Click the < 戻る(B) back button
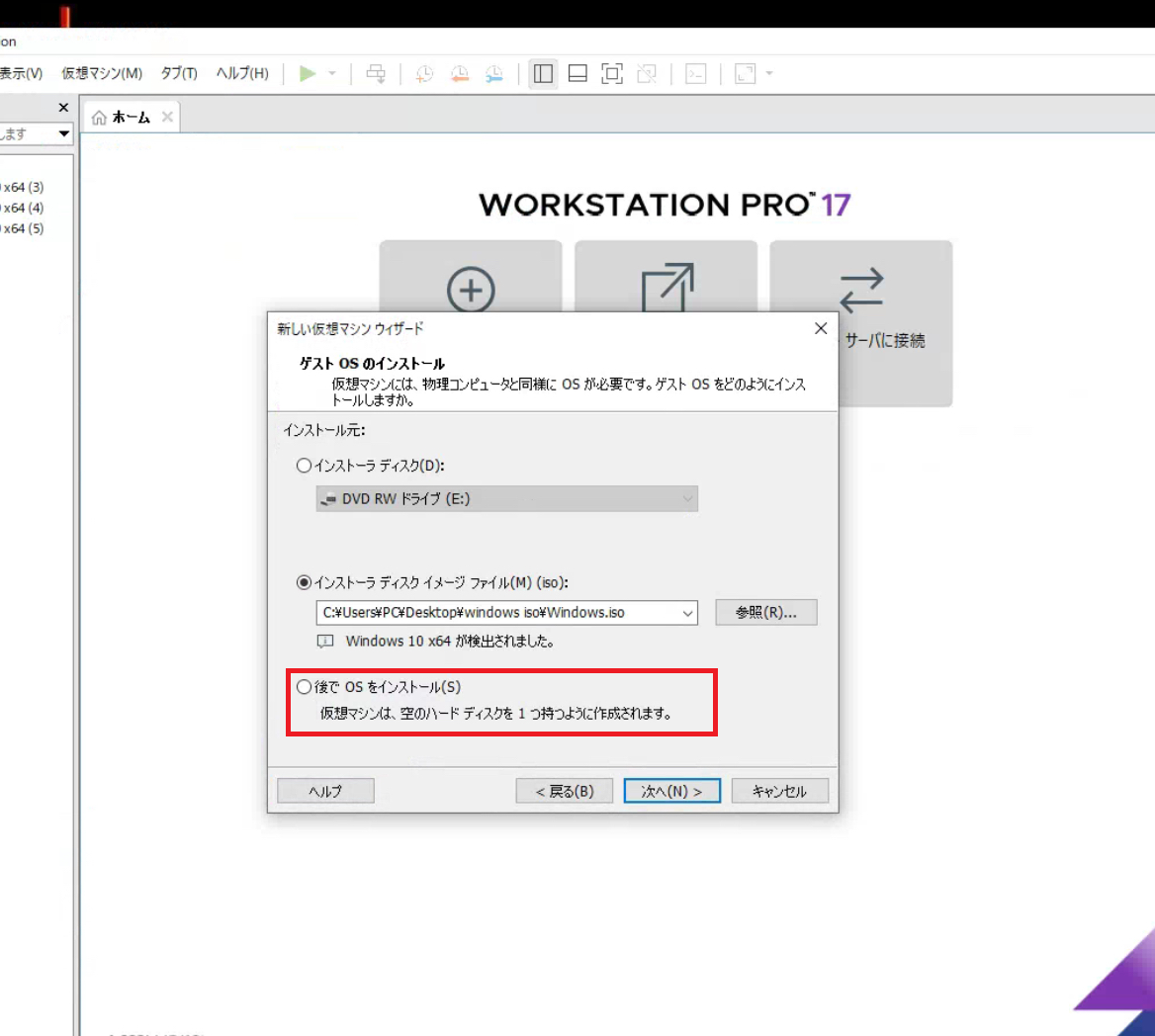Viewport: 1155px width, 1036px height. pos(565,791)
